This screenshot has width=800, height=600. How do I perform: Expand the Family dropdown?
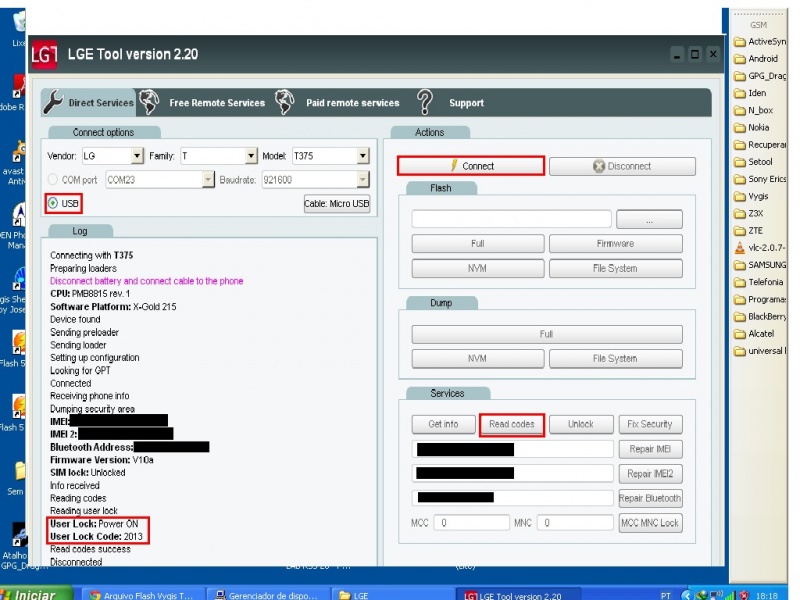(x=251, y=156)
